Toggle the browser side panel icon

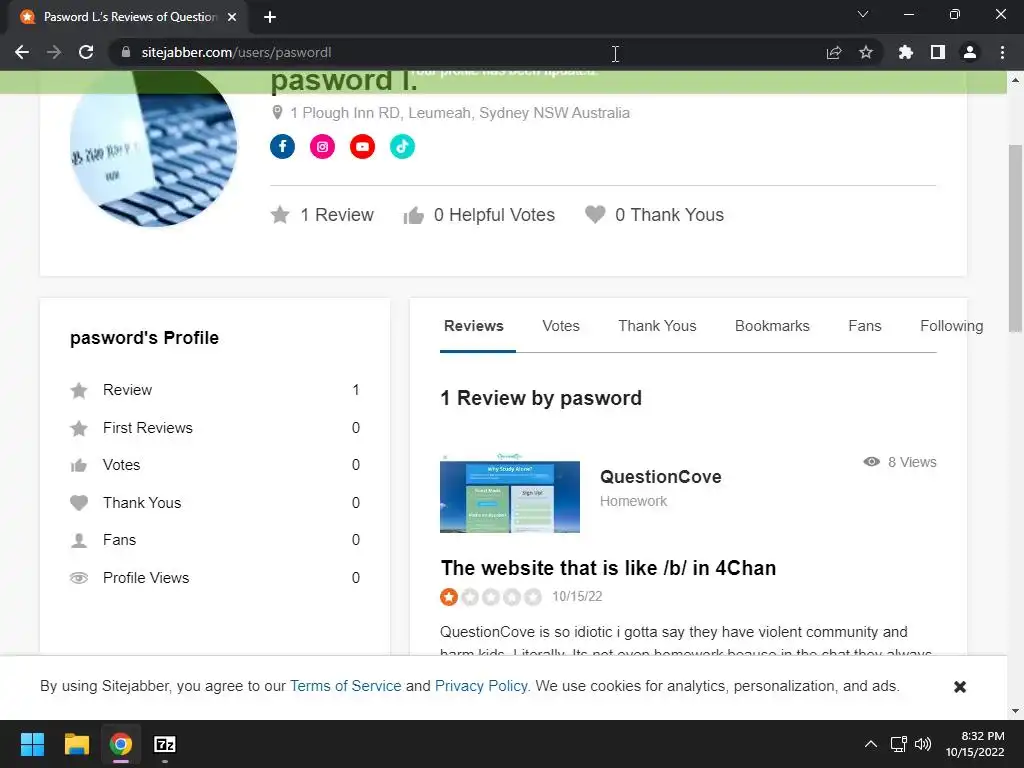click(x=938, y=52)
